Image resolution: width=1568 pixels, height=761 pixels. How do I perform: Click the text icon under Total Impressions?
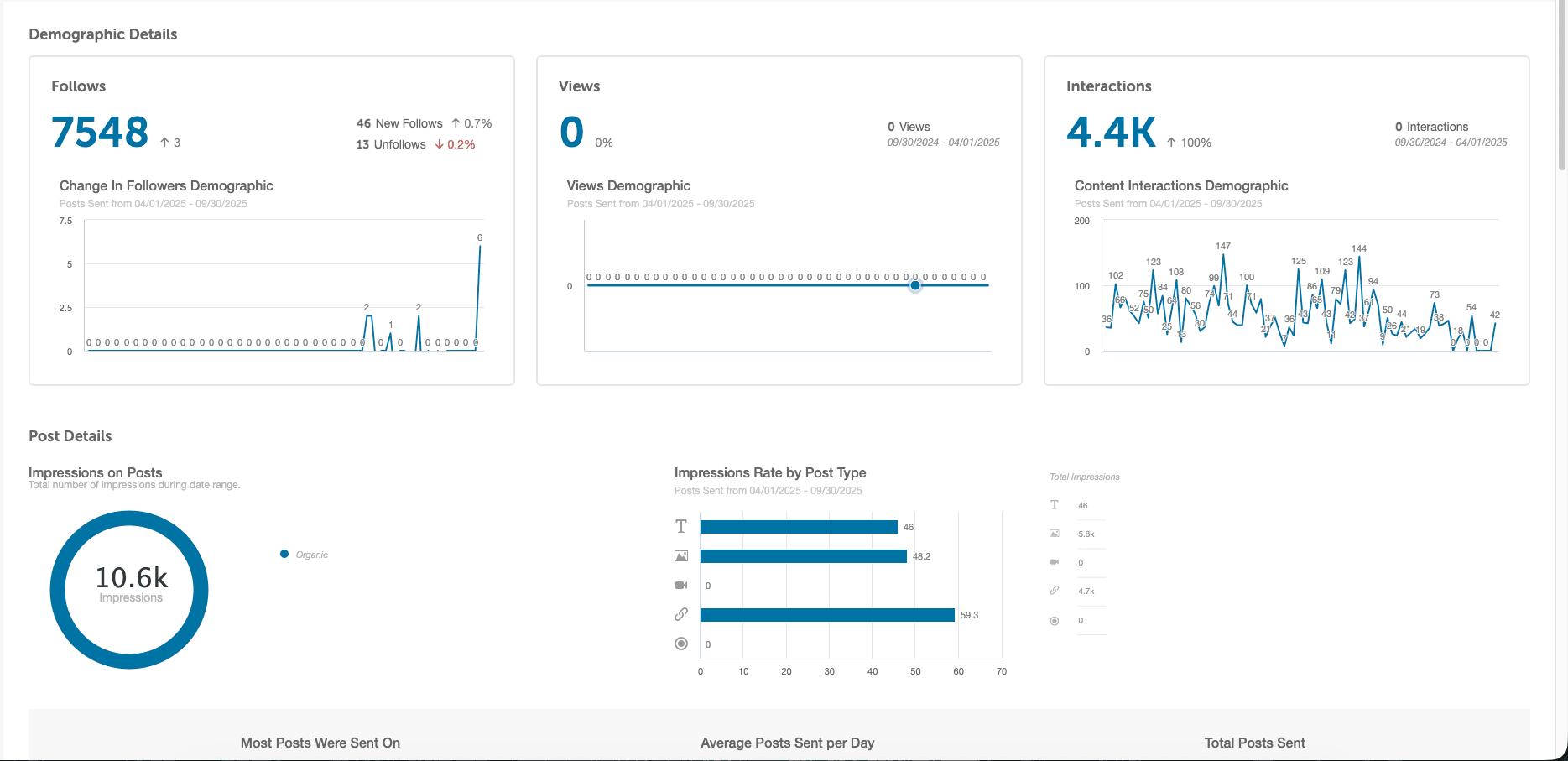coord(1055,505)
